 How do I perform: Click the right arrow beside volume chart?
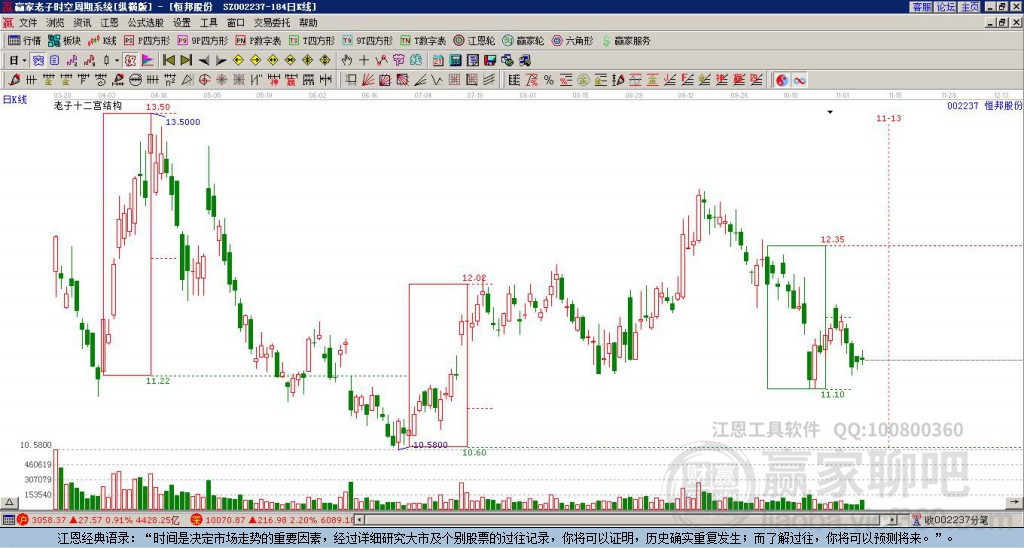coord(1015,502)
